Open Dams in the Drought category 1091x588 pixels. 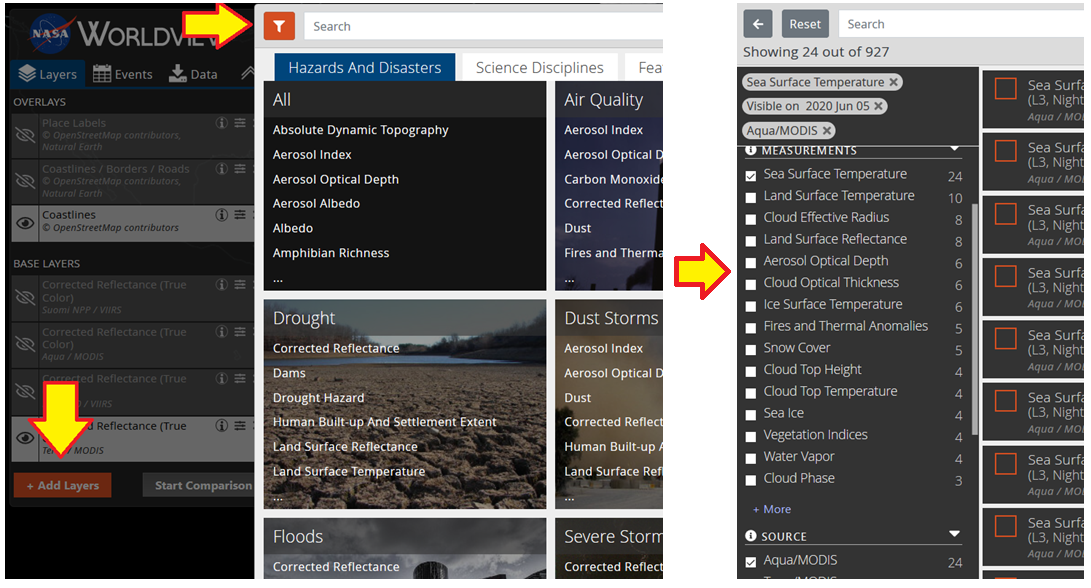click(289, 374)
